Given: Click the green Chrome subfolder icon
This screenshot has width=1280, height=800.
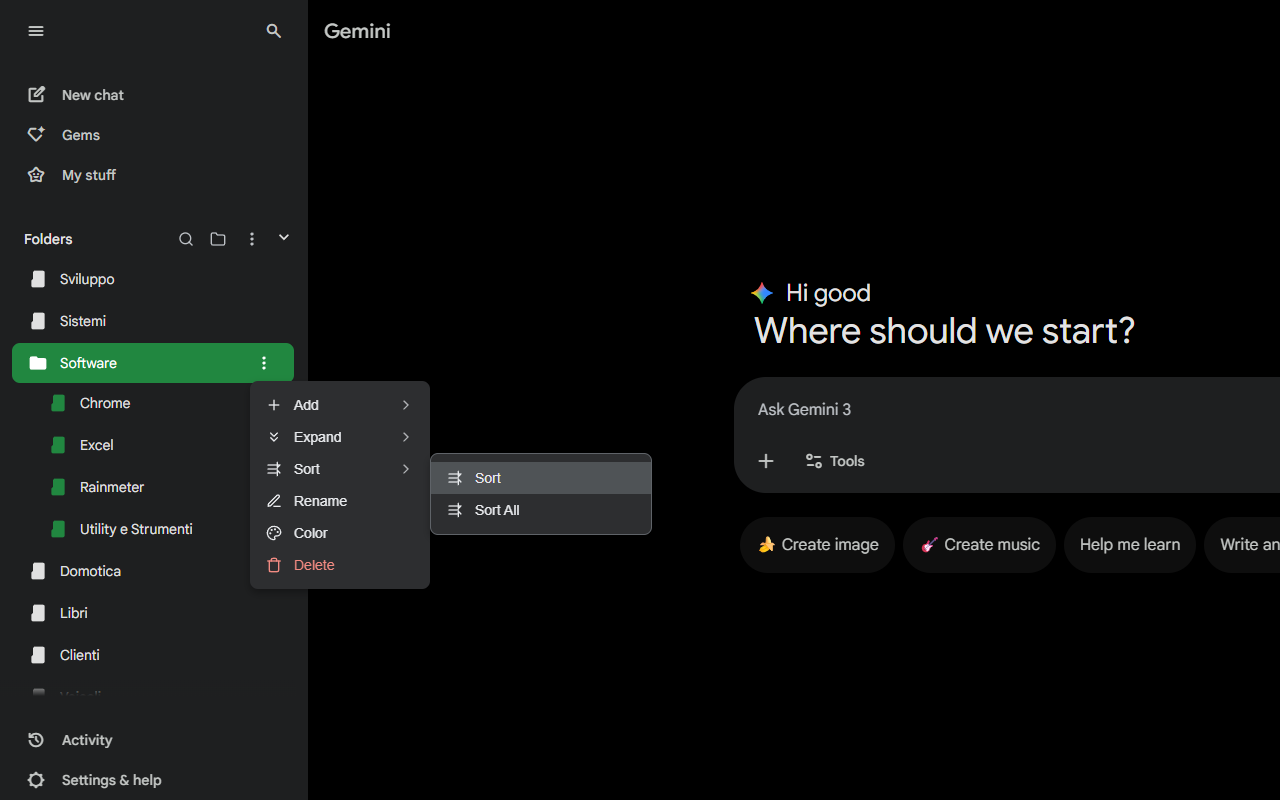Looking at the screenshot, I should click(58, 403).
